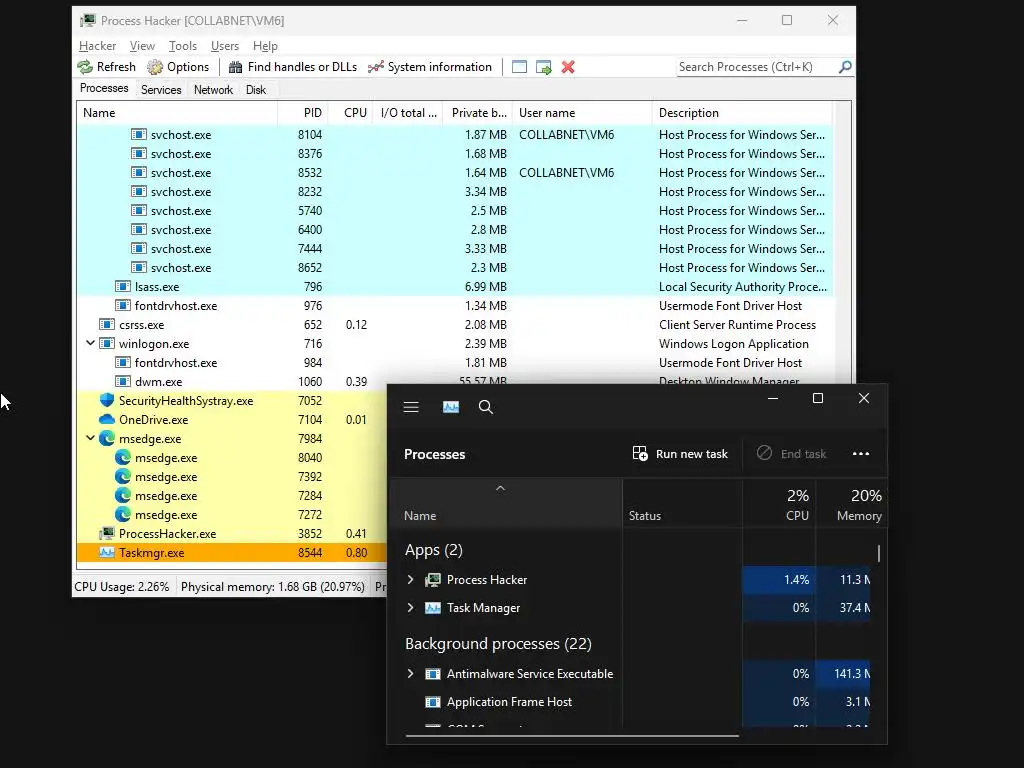The width and height of the screenshot is (1024, 768).
Task: Click the Task Manager search icon
Action: (485, 407)
